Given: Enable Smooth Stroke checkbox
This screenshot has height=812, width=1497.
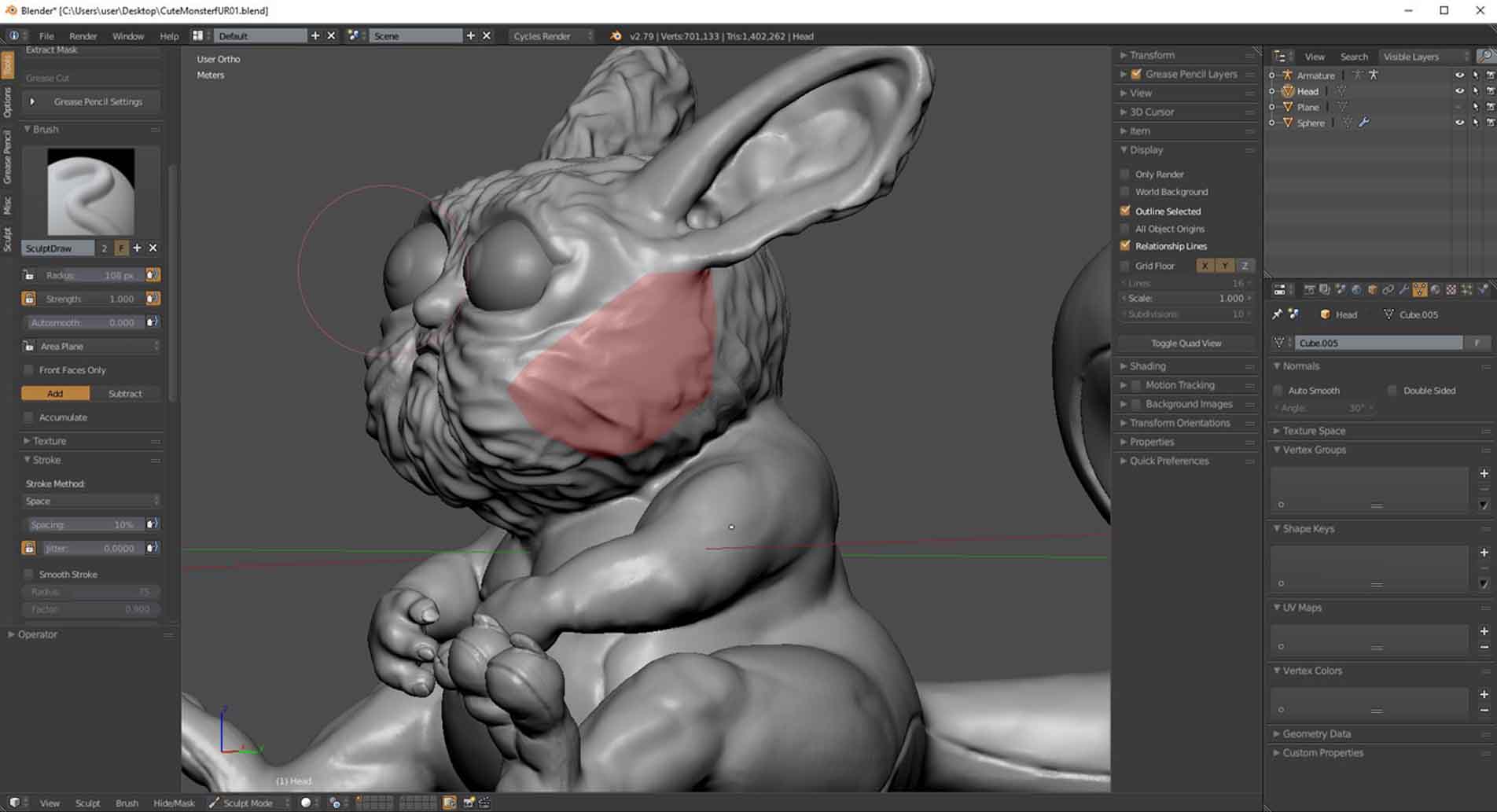Looking at the screenshot, I should (29, 574).
